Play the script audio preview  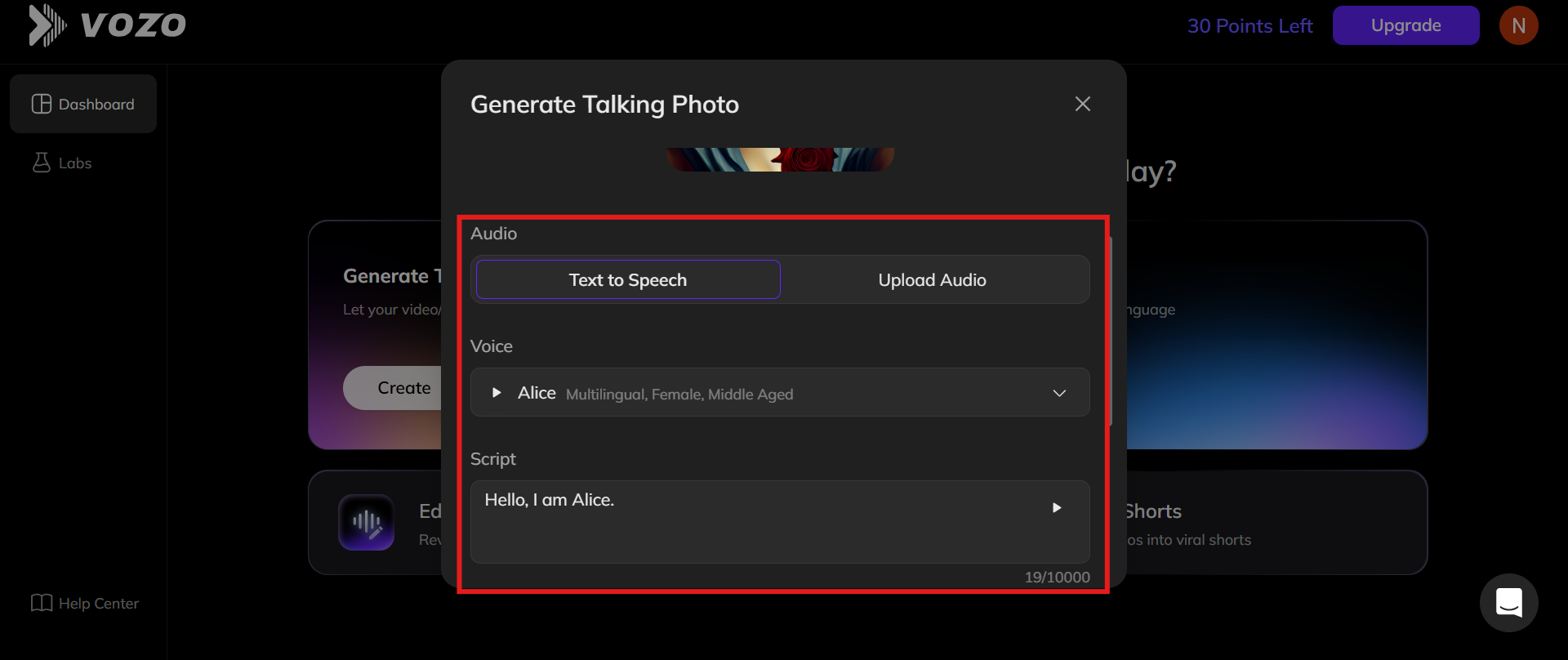(1057, 508)
